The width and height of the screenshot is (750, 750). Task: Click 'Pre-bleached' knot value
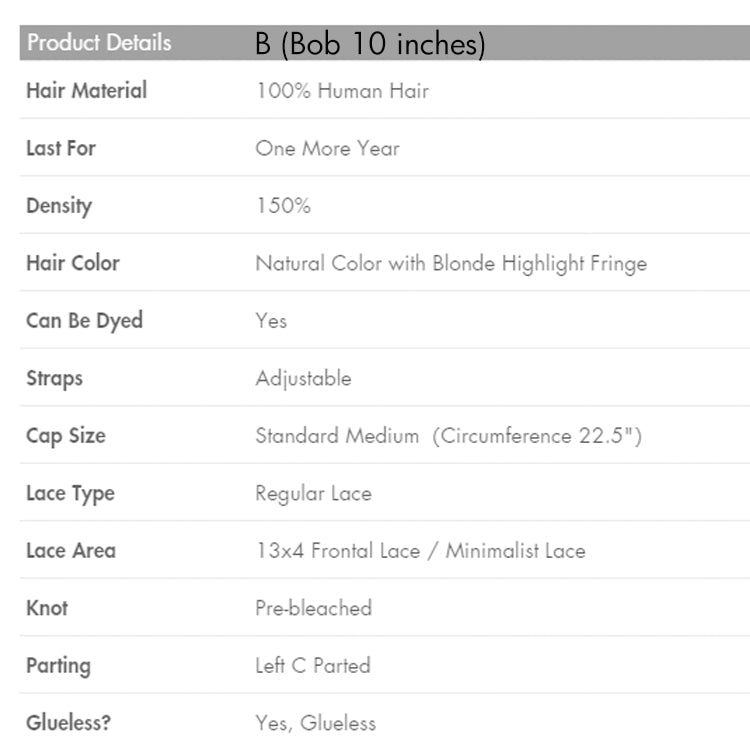pos(313,608)
